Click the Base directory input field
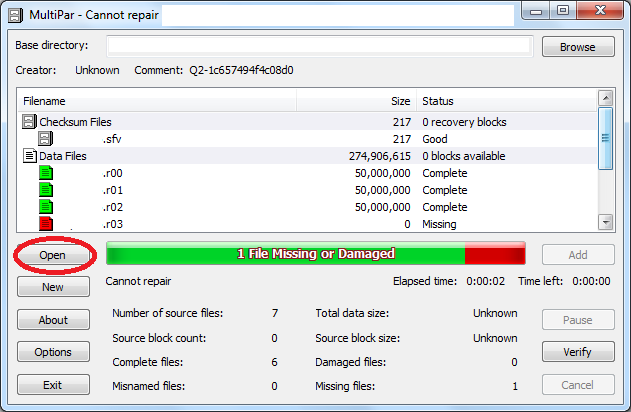 pyautogui.click(x=320, y=46)
